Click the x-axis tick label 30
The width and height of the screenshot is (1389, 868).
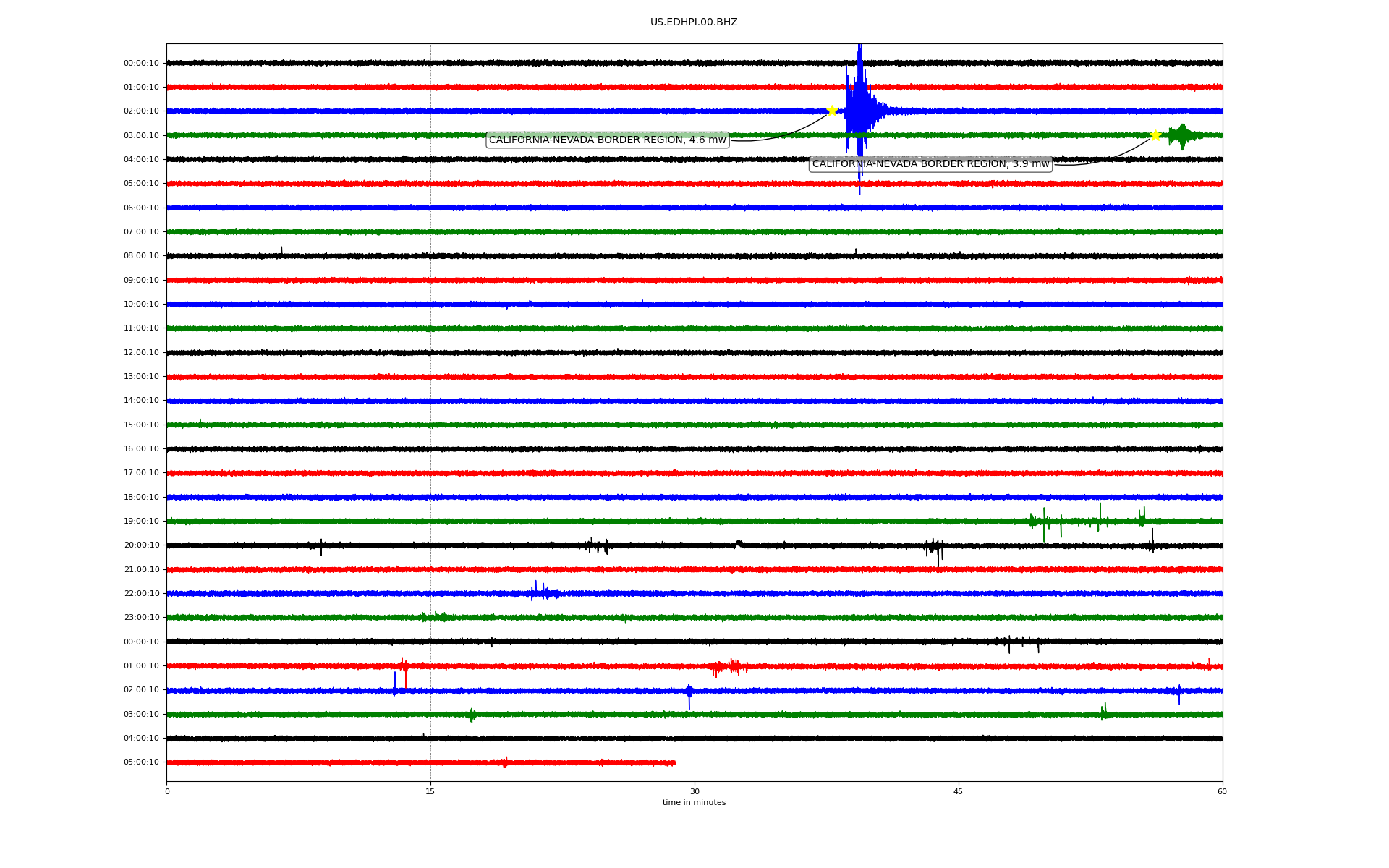694,791
